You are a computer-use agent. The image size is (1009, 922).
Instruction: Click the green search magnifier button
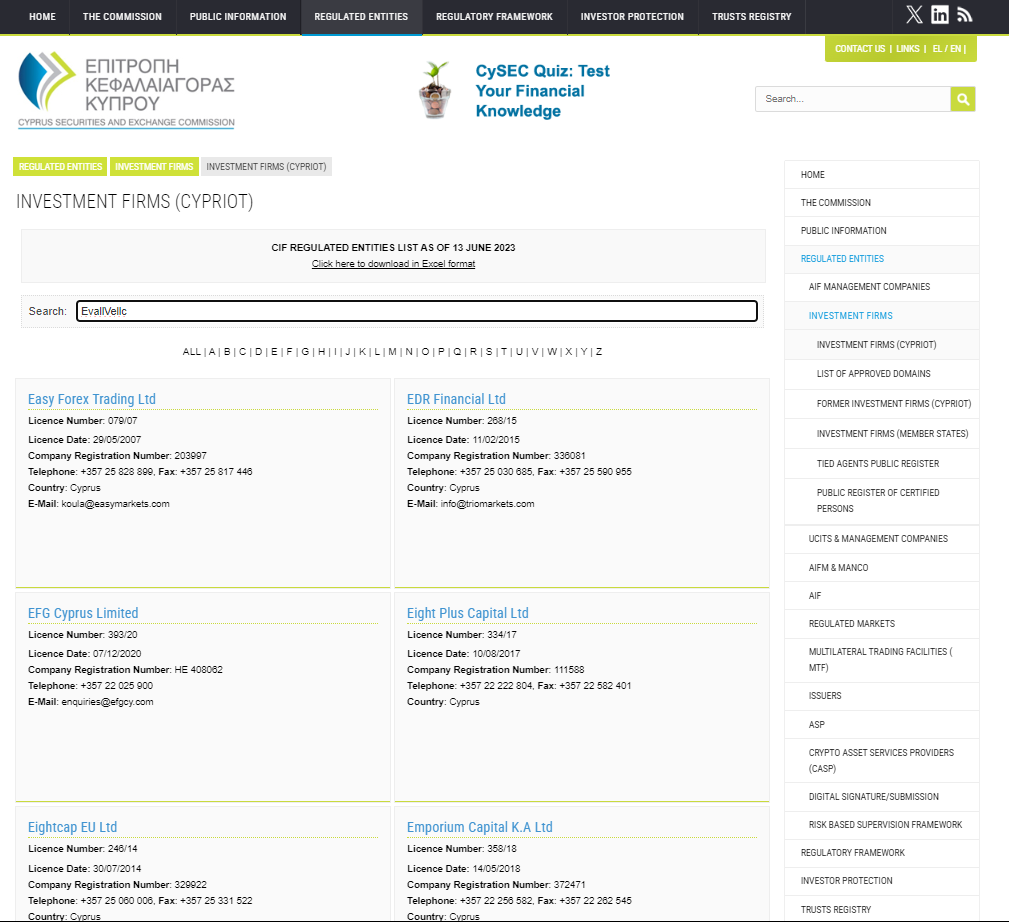click(x=963, y=99)
